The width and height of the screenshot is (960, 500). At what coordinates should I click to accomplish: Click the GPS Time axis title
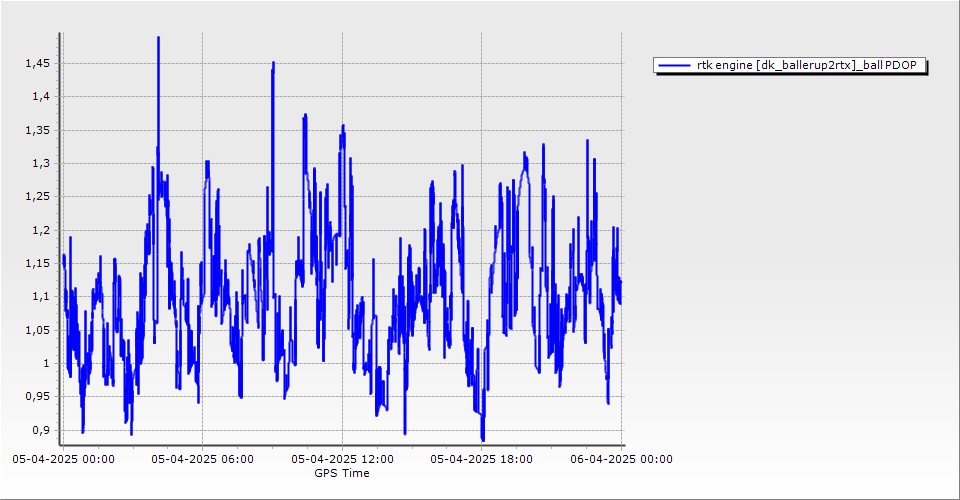(342, 473)
